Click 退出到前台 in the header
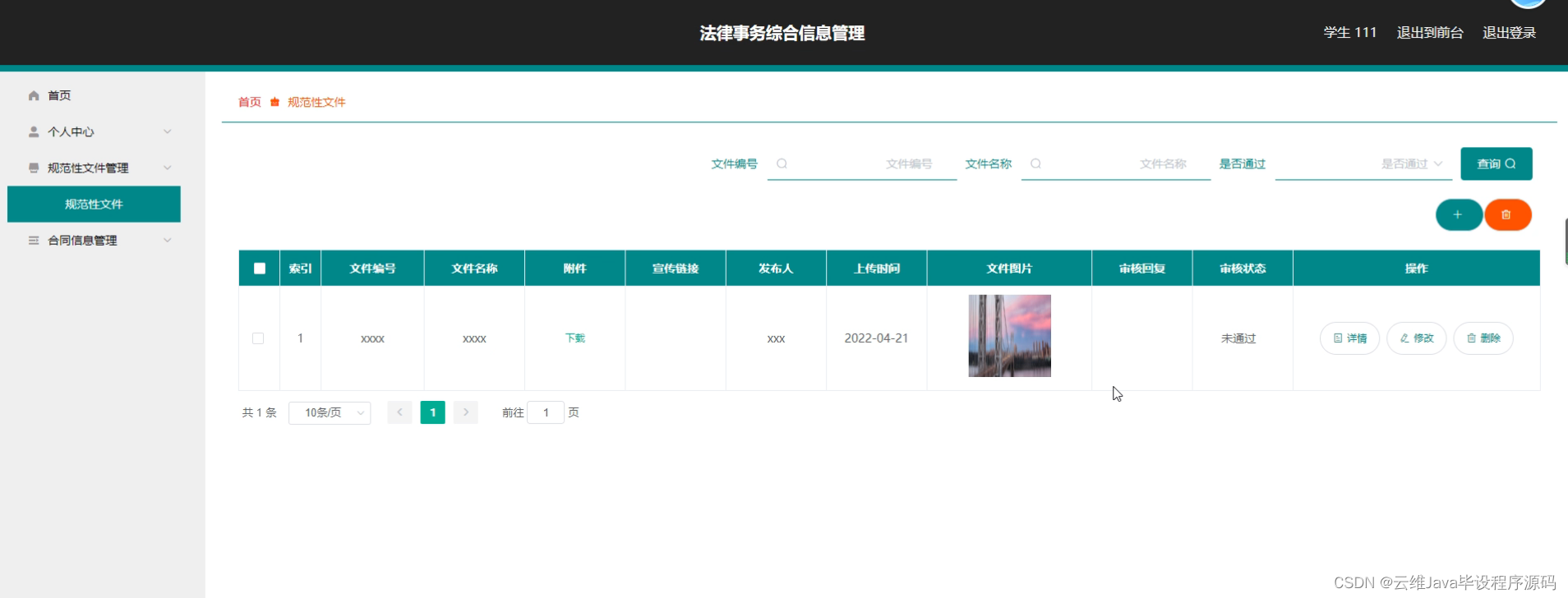The image size is (1568, 598). [1430, 33]
